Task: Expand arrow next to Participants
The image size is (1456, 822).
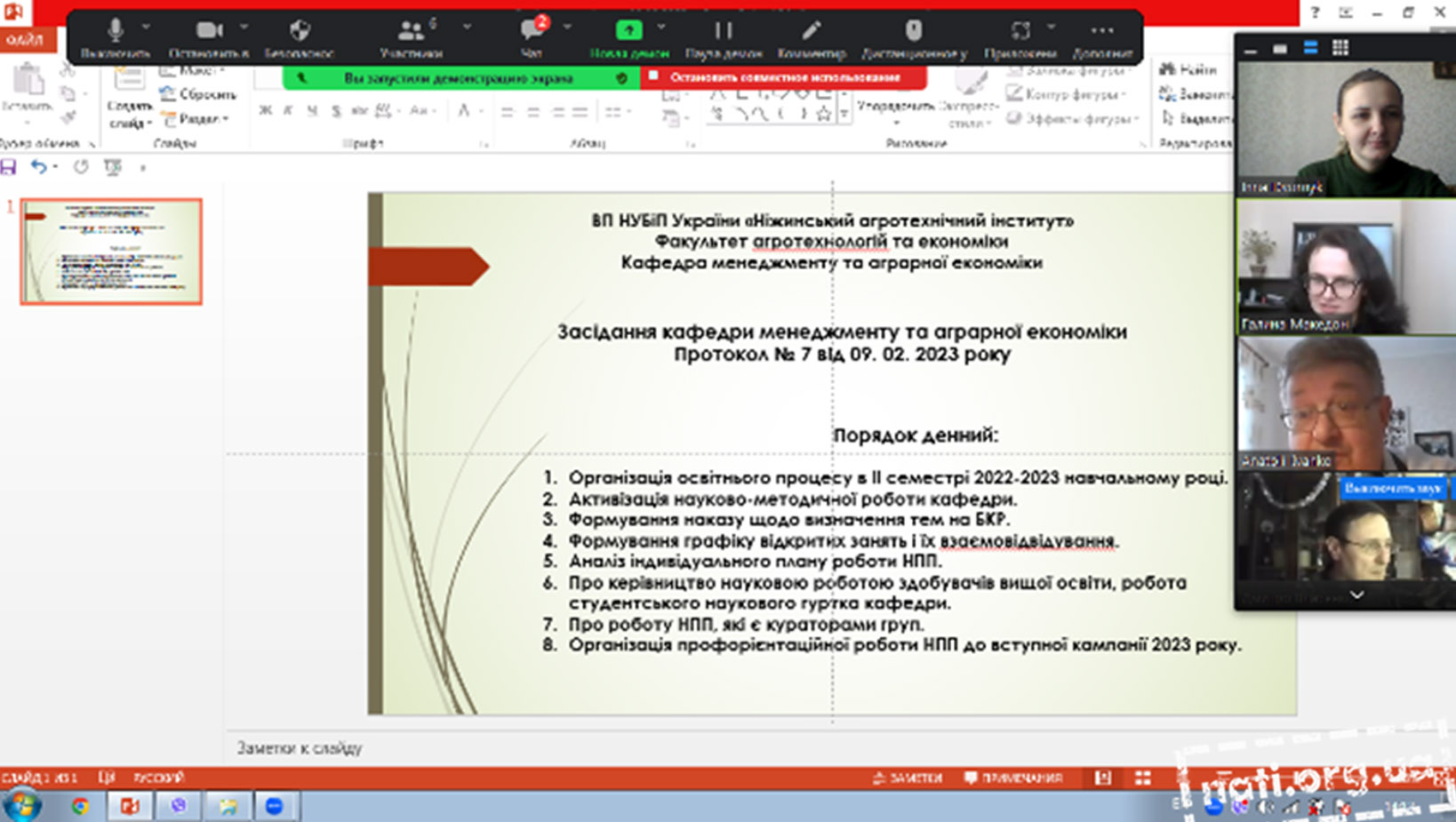Action: [467, 27]
